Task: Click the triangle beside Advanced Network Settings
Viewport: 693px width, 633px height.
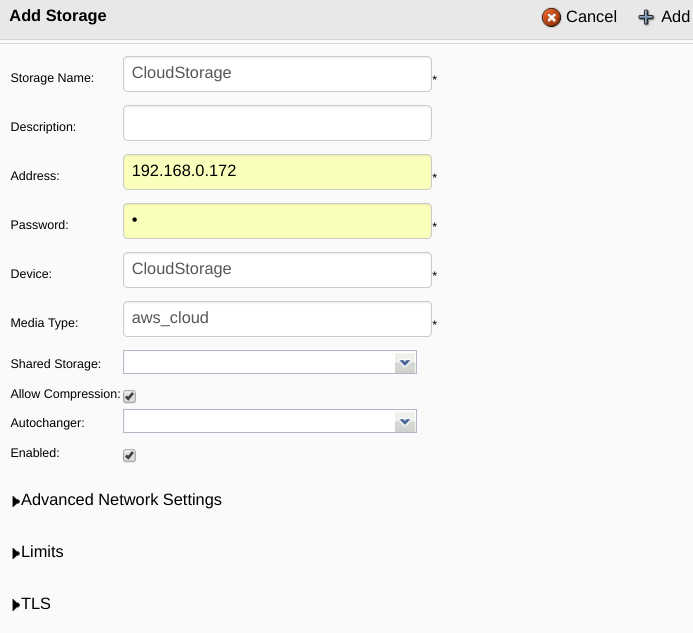Action: 16,501
